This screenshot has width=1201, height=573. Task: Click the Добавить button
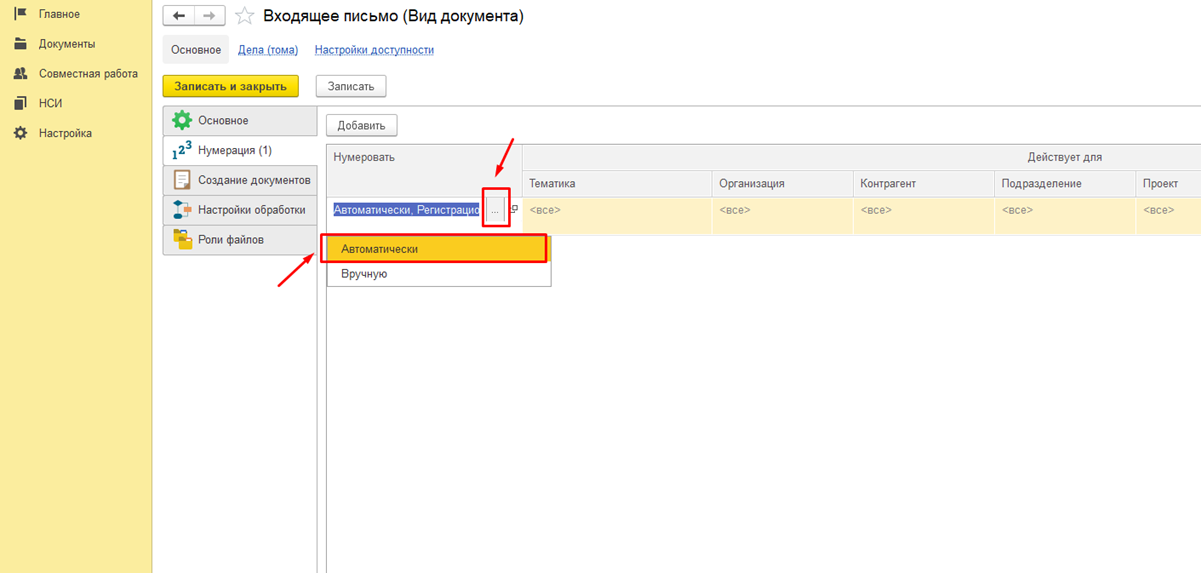tap(362, 125)
